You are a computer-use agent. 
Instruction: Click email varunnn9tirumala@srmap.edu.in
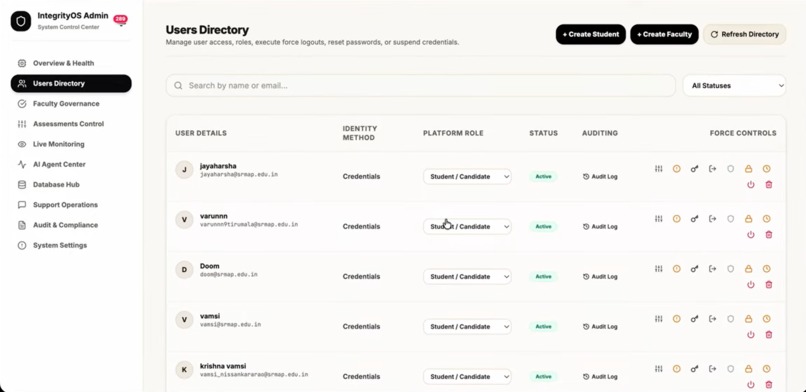249,225
